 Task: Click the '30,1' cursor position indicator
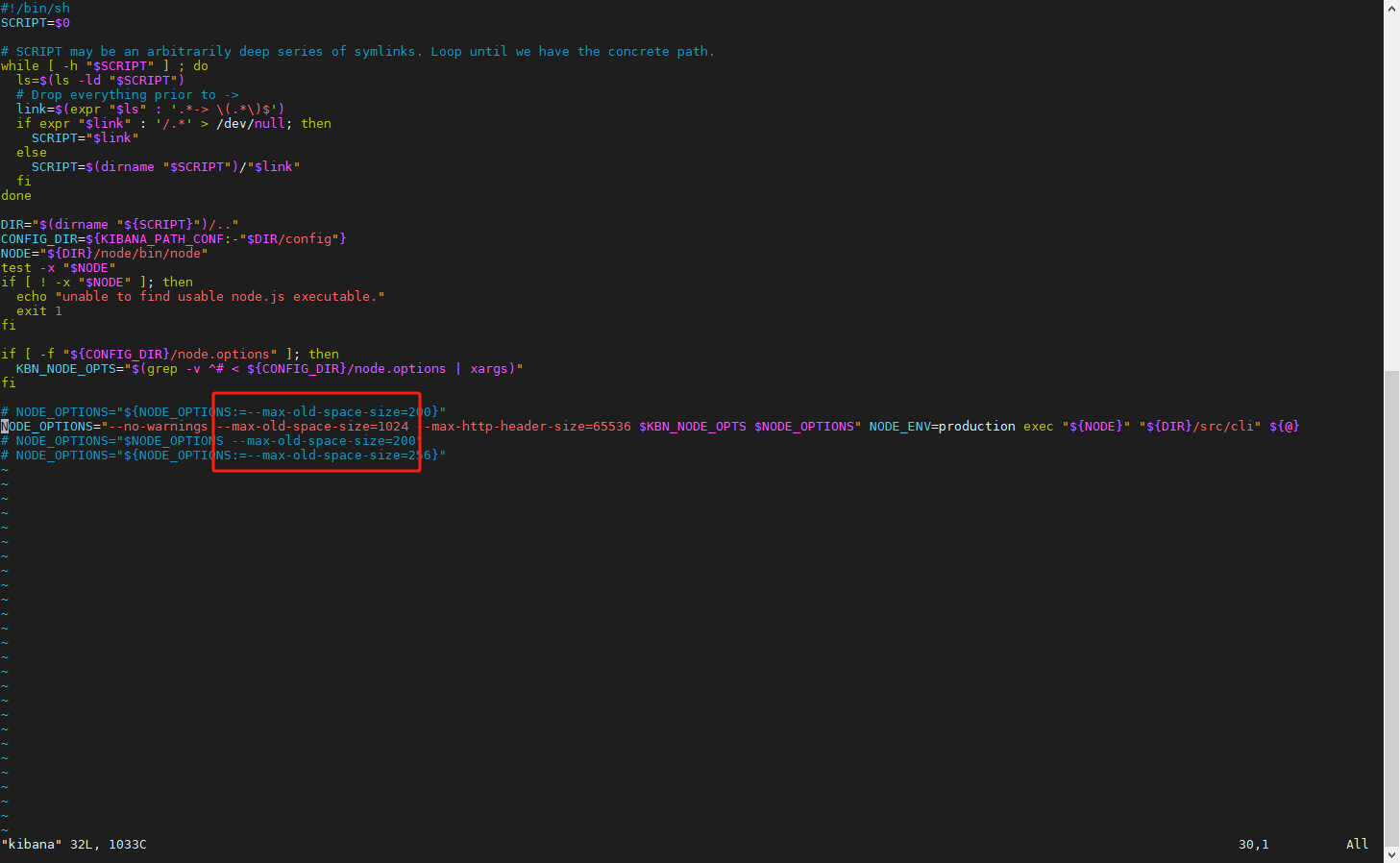tap(1254, 844)
